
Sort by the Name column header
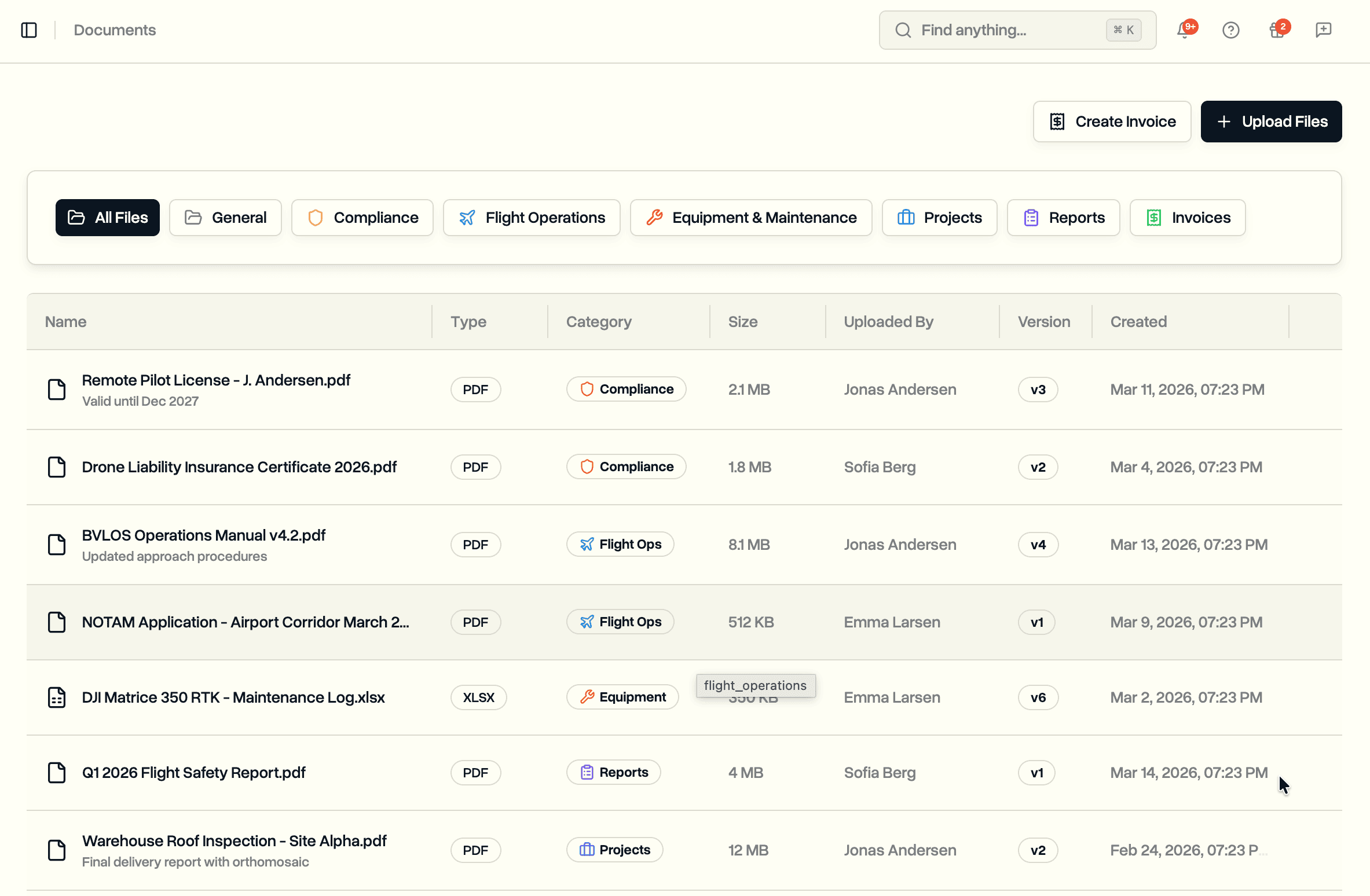(66, 322)
